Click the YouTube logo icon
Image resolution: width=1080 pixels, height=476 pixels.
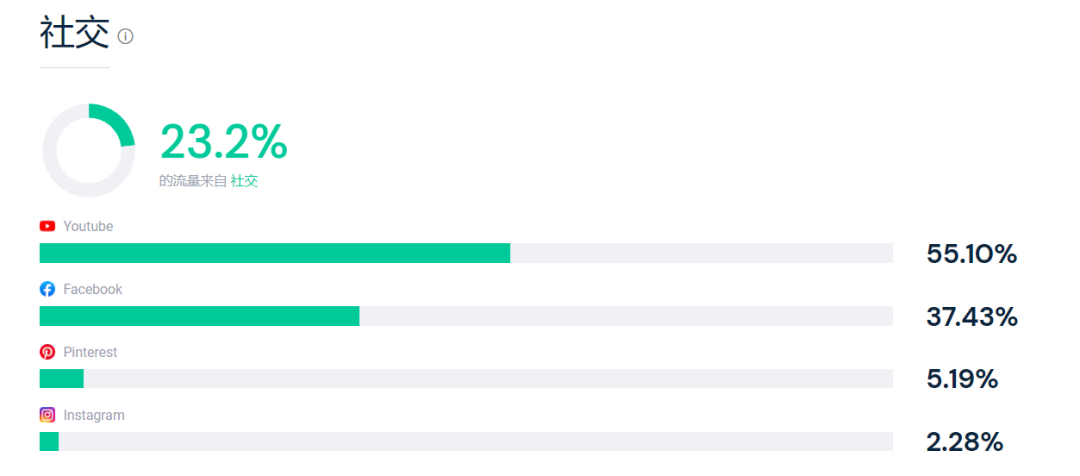click(x=47, y=227)
